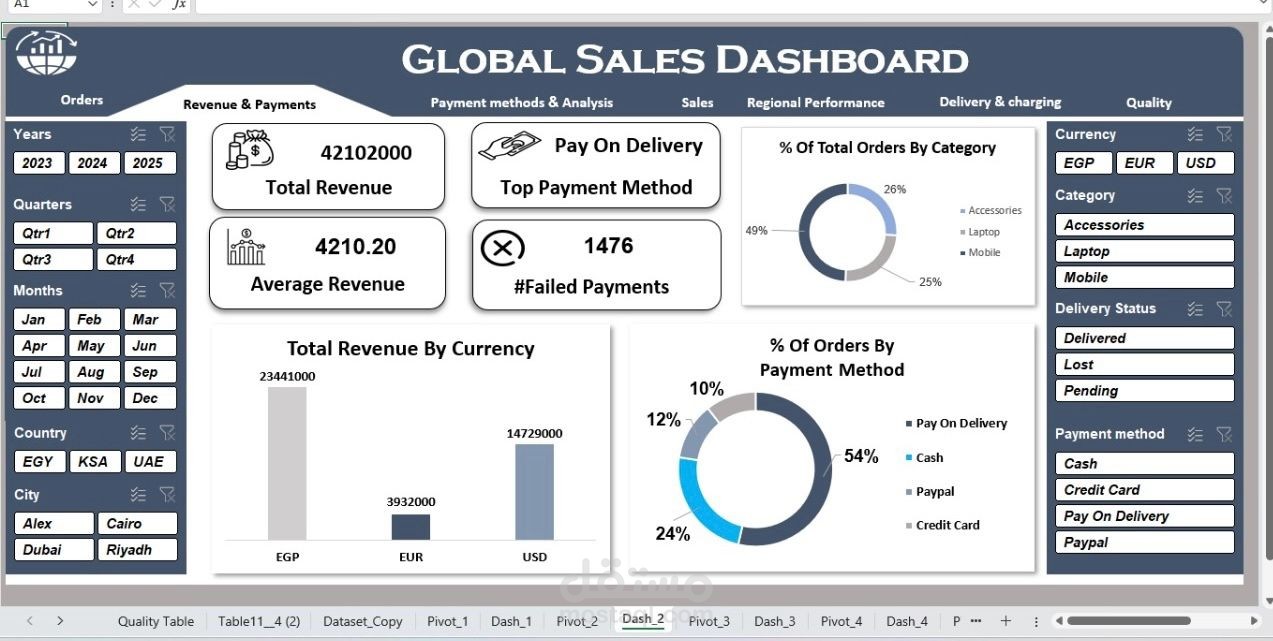Clear filter on the Currency slicer
Image resolution: width=1273 pixels, height=641 pixels.
point(1224,134)
